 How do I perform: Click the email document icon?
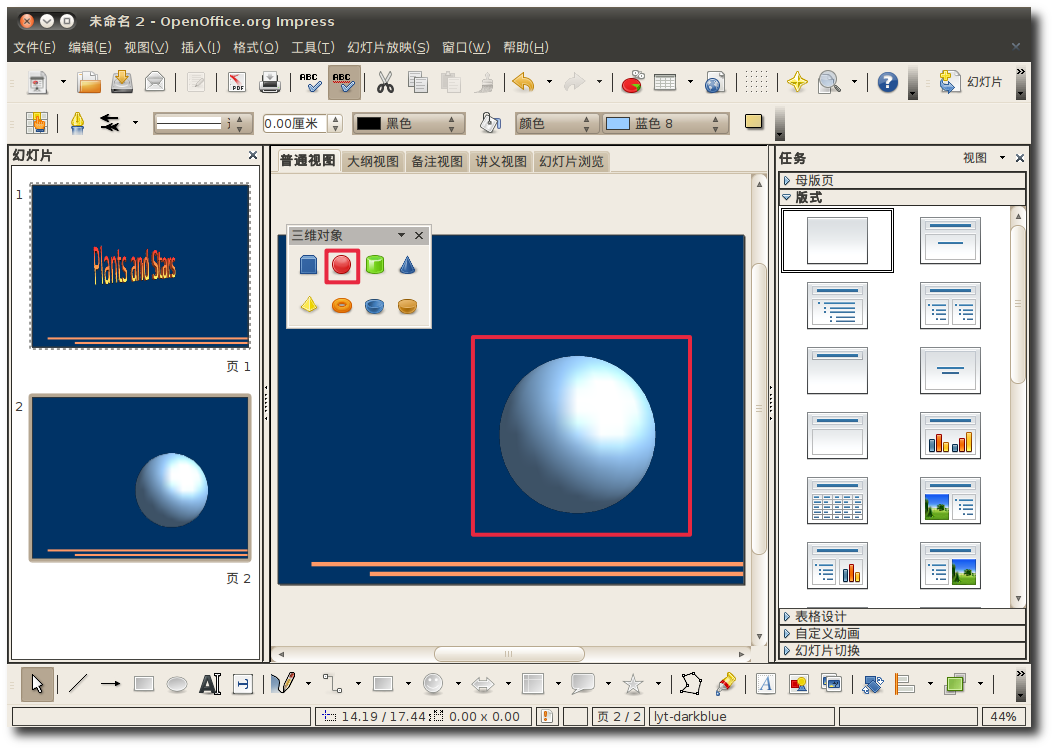155,82
